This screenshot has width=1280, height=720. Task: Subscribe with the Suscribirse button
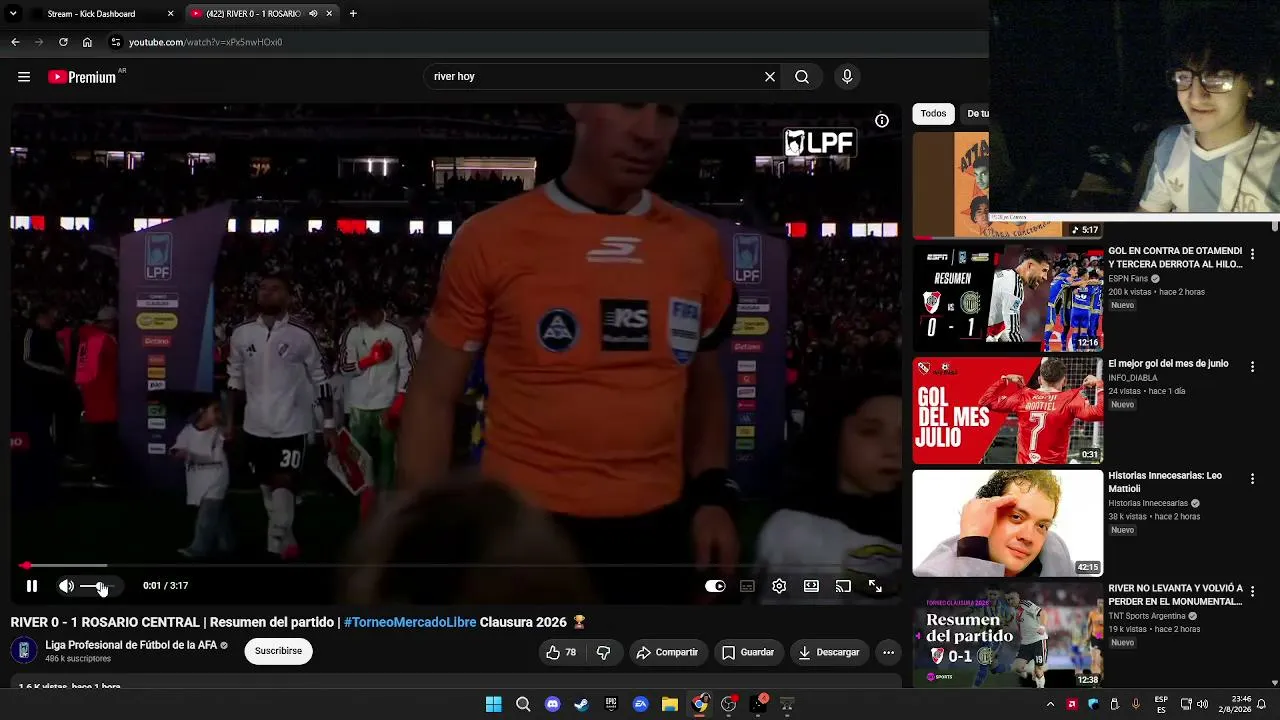[x=278, y=651]
